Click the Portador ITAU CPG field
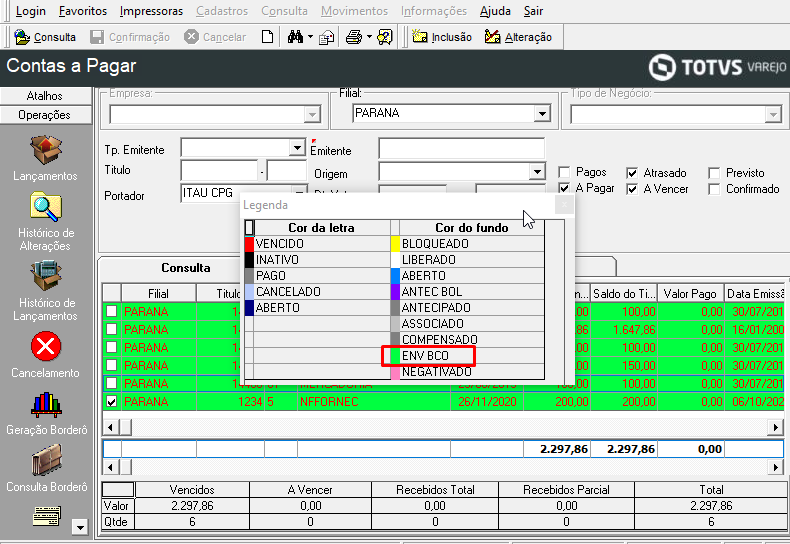The height and width of the screenshot is (544, 790). [x=237, y=193]
